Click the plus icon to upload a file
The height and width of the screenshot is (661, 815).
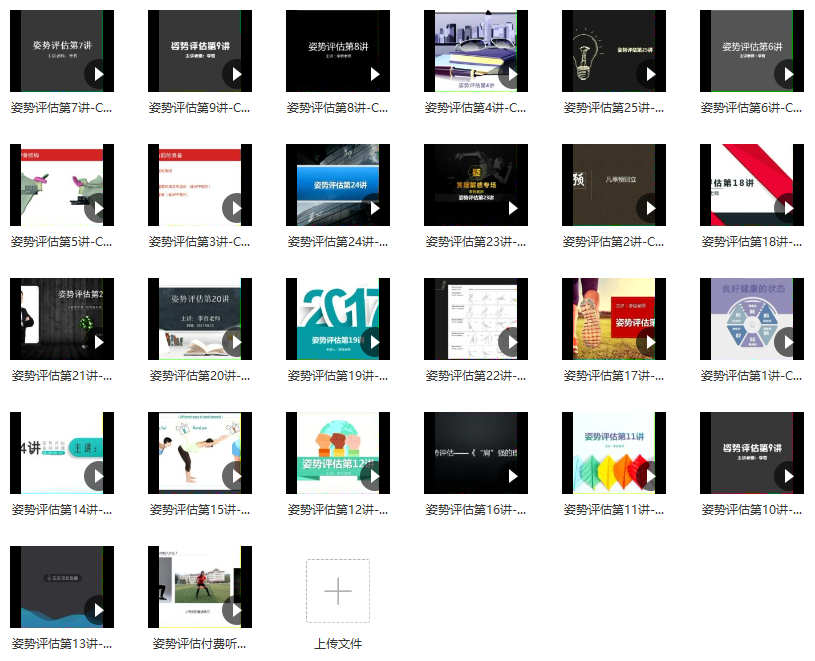pos(338,591)
